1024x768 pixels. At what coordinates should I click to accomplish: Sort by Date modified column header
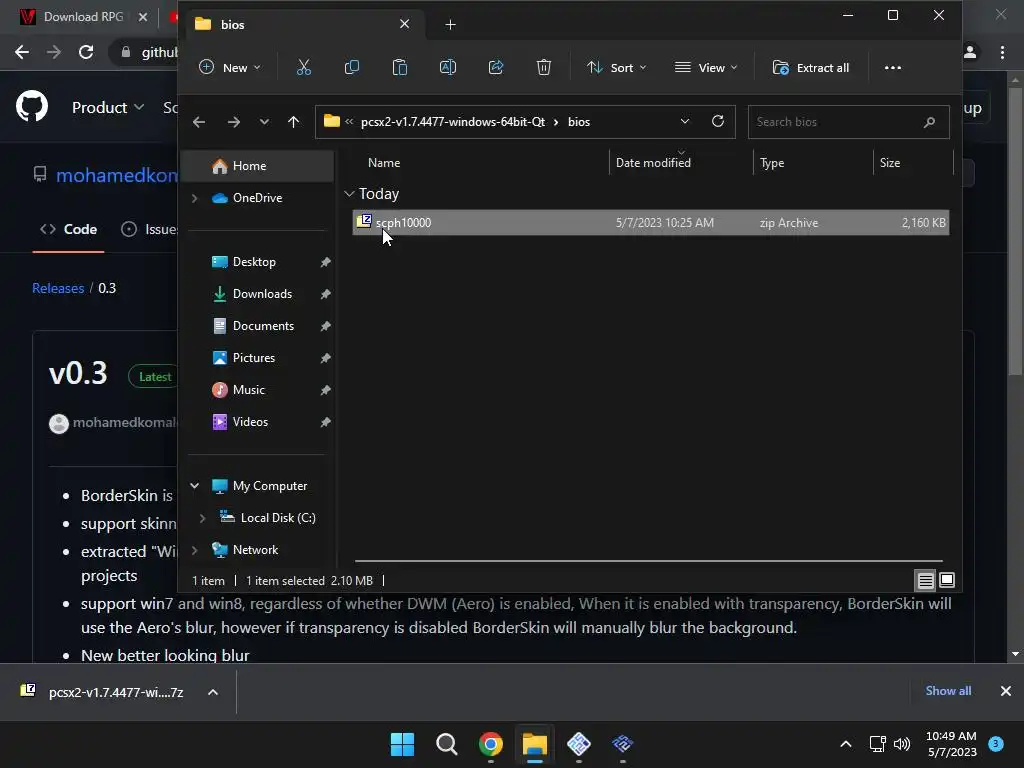tap(653, 163)
